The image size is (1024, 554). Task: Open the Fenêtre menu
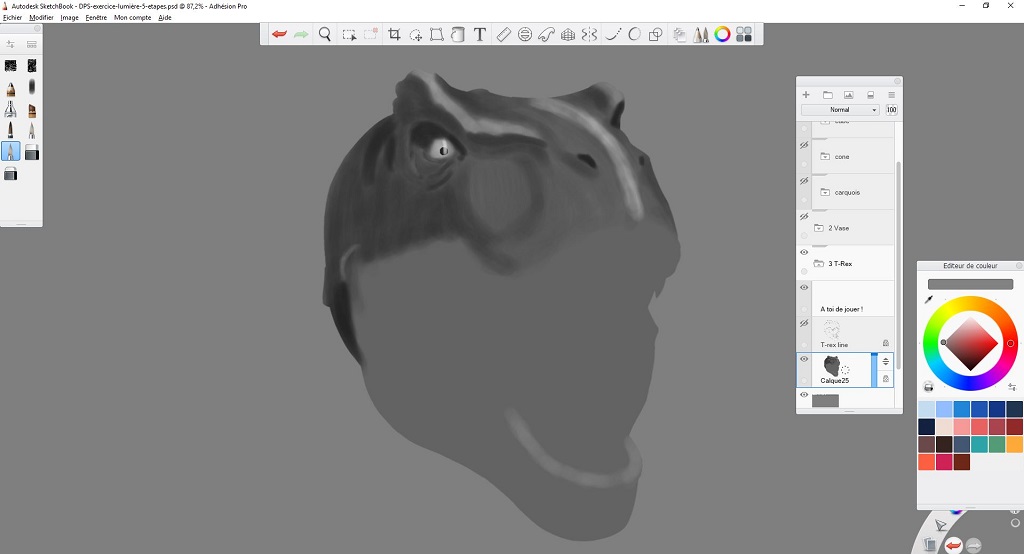[96, 18]
